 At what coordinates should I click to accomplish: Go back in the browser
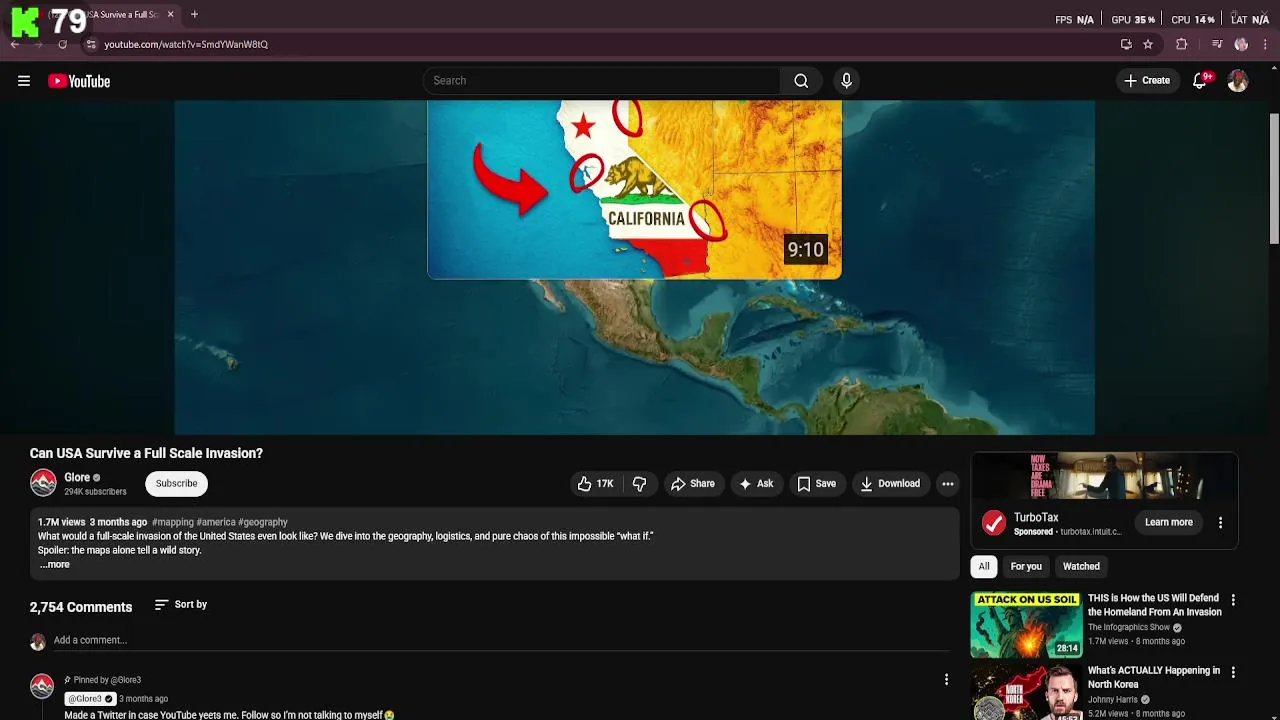(15, 44)
